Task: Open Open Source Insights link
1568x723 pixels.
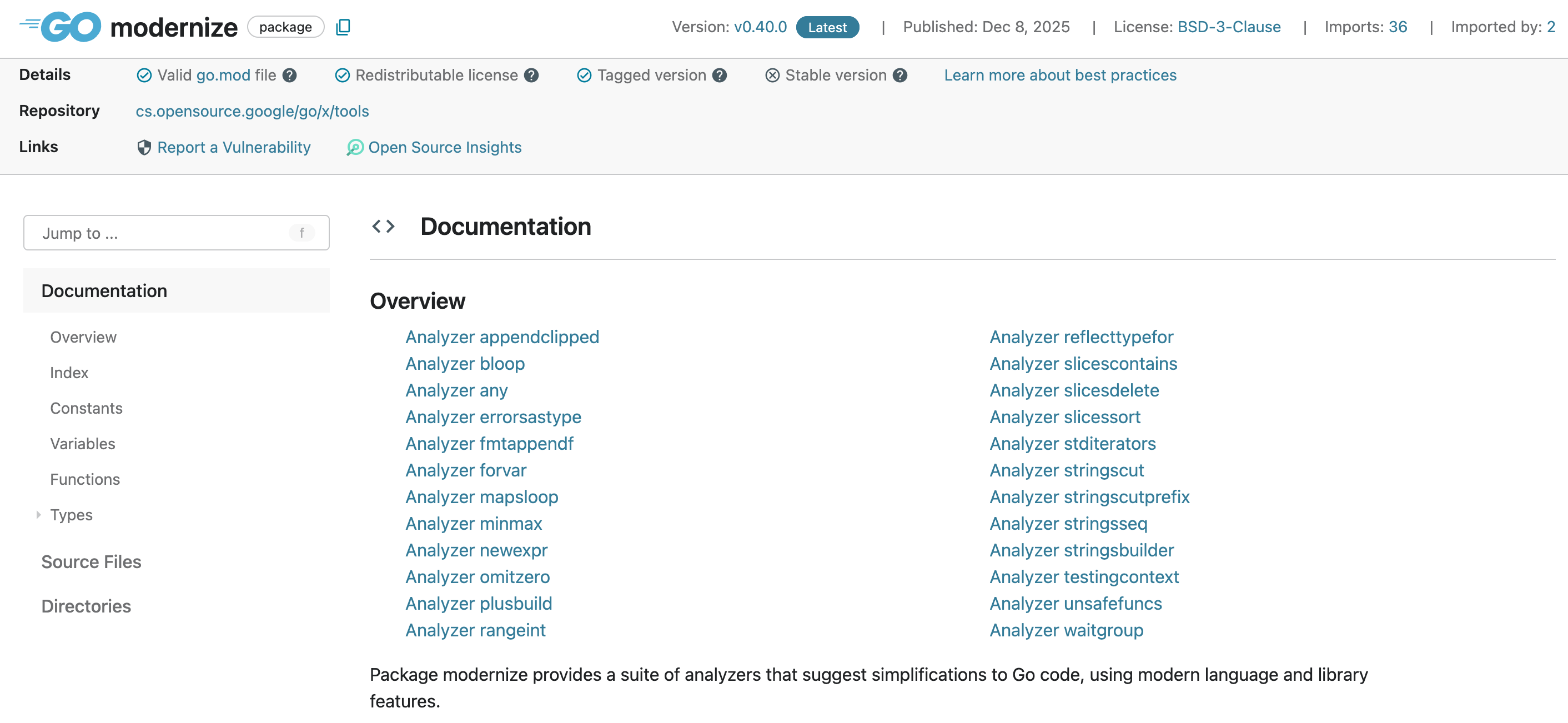Action: pyautogui.click(x=445, y=147)
